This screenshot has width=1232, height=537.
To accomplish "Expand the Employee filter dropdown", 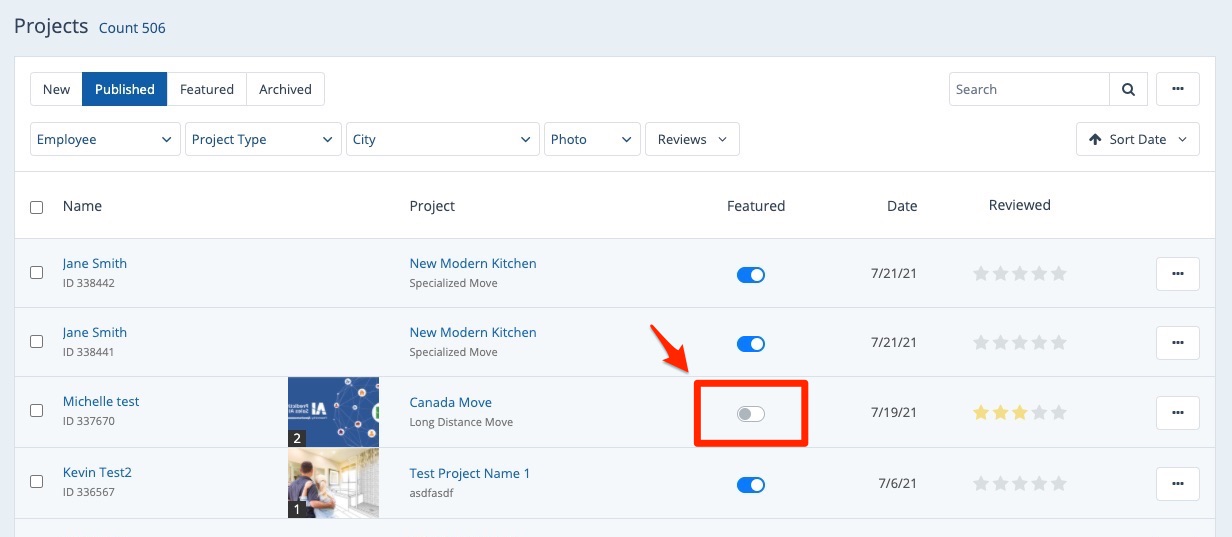I will pyautogui.click(x=105, y=139).
